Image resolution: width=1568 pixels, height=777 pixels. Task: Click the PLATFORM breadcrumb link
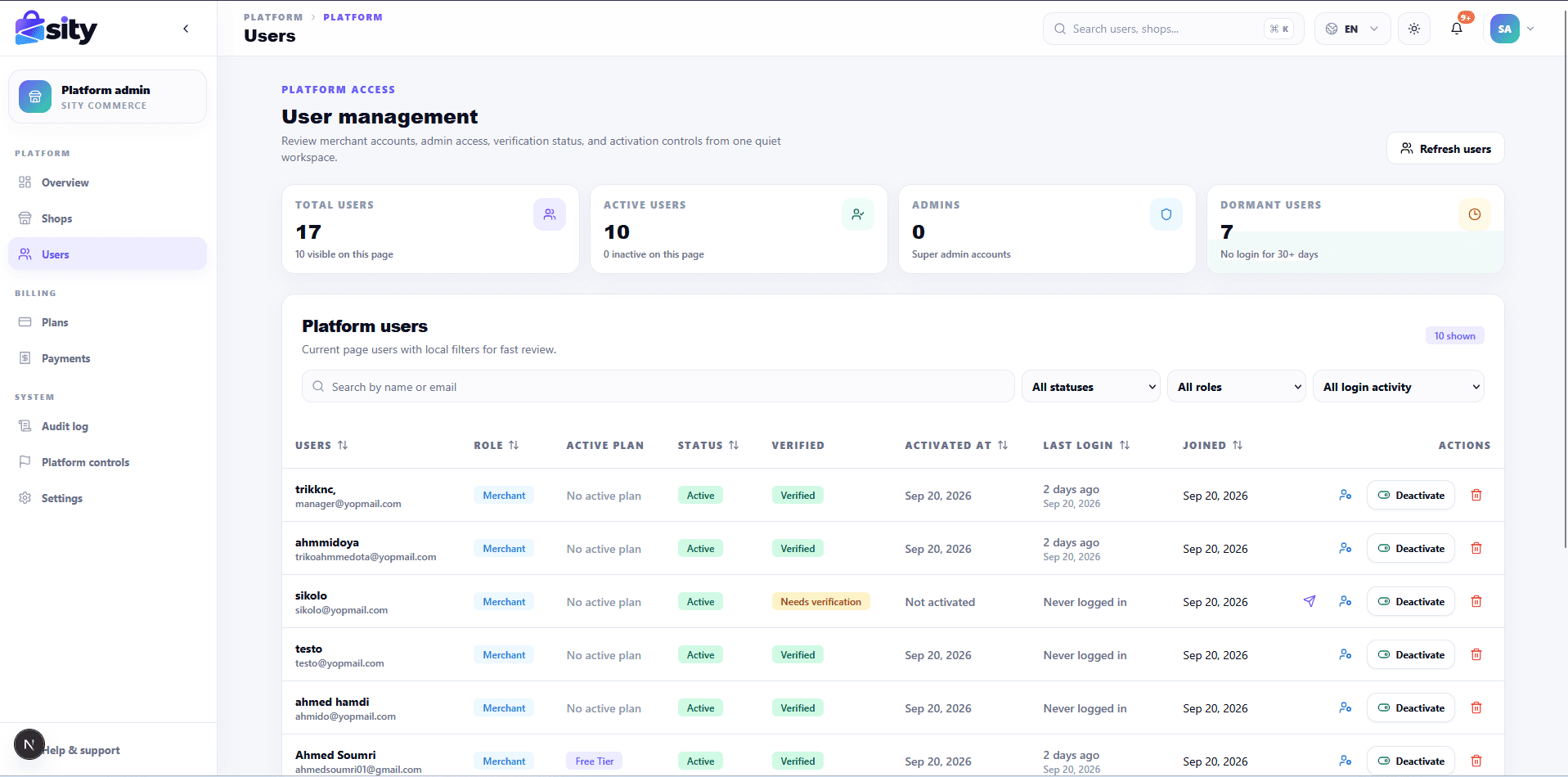coord(273,17)
